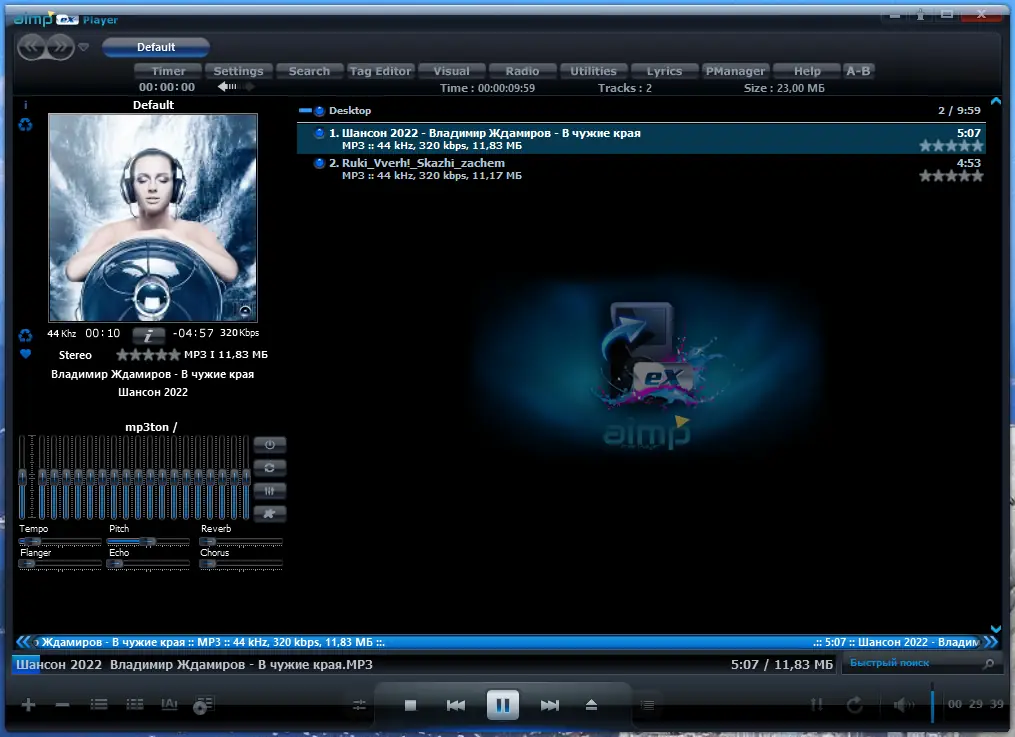Image resolution: width=1015 pixels, height=737 pixels.
Task: Toggle the equalizer power button
Action: tap(269, 445)
